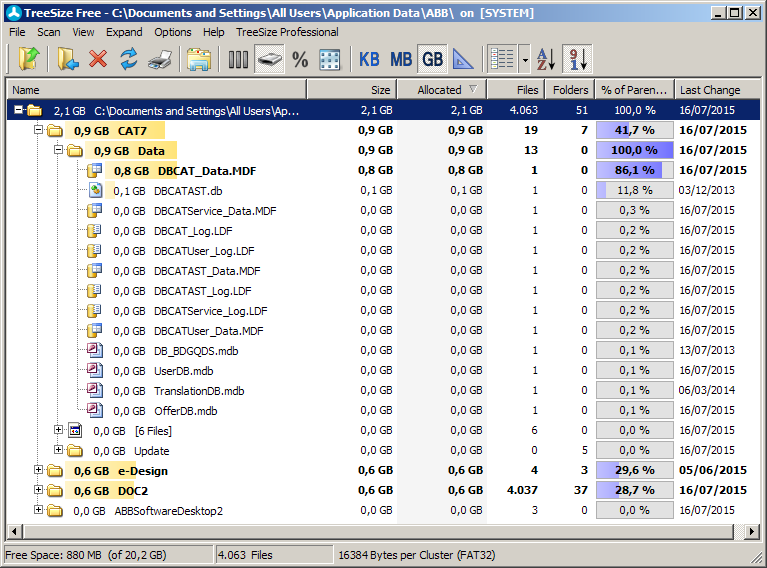
Task: Open the Scan menu
Action: click(49, 32)
